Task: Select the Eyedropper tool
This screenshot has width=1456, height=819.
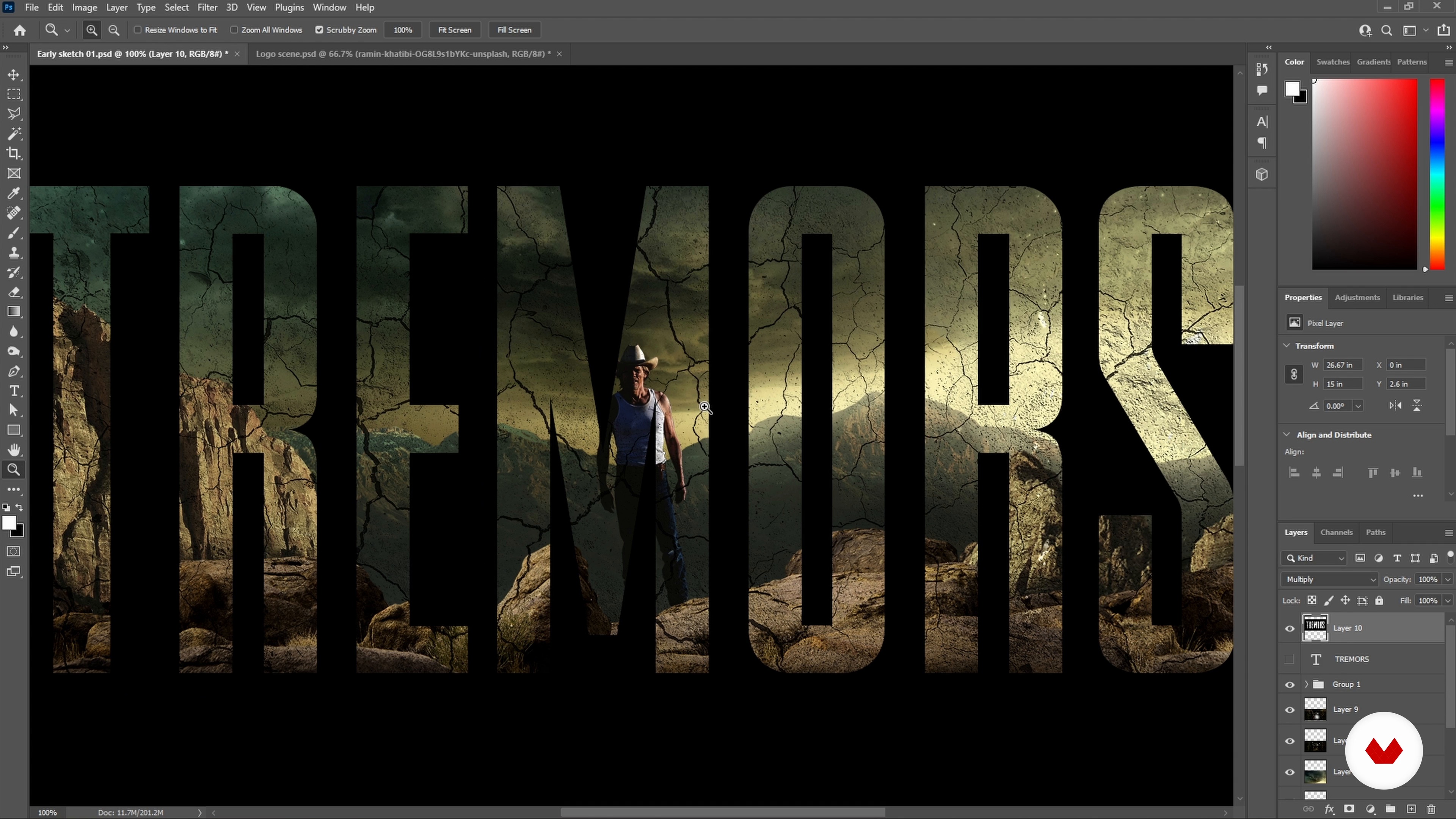Action: click(x=14, y=193)
